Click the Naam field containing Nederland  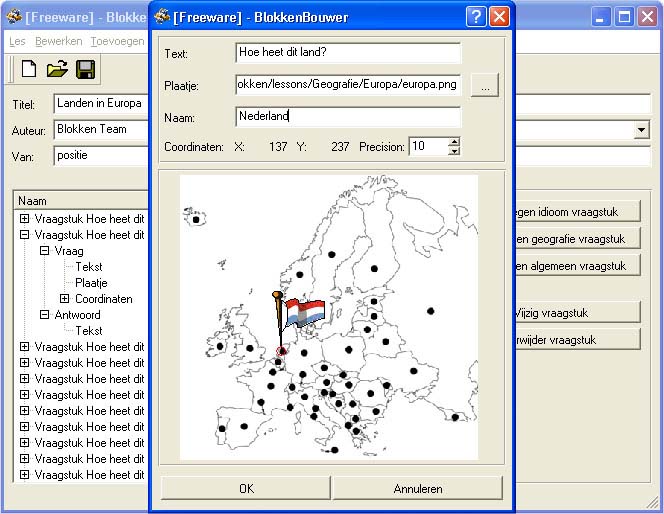click(348, 117)
